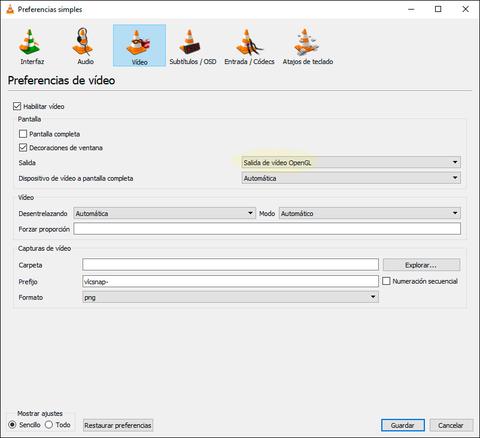This screenshot has height=438, width=480.
Task: Open the Salida de vídeo OpenGL dropdown
Action: (x=351, y=163)
